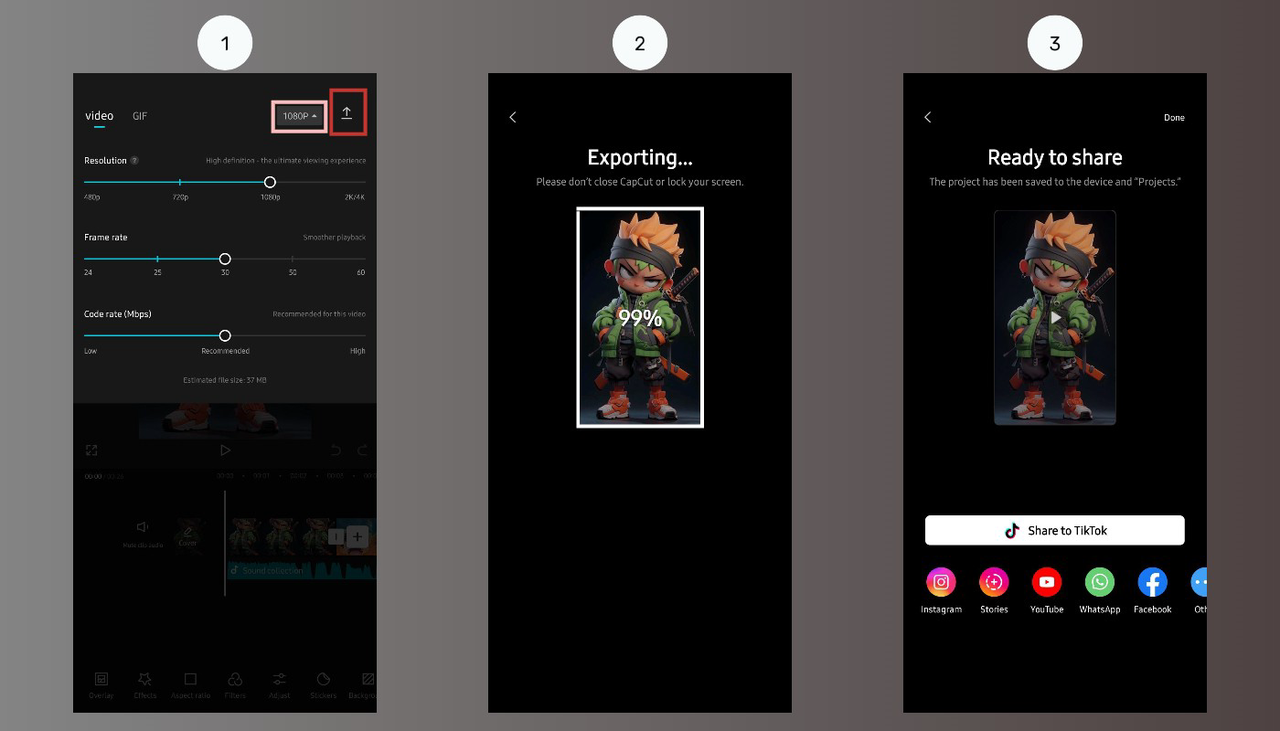
Task: Switch to the GIF tab
Action: point(139,116)
